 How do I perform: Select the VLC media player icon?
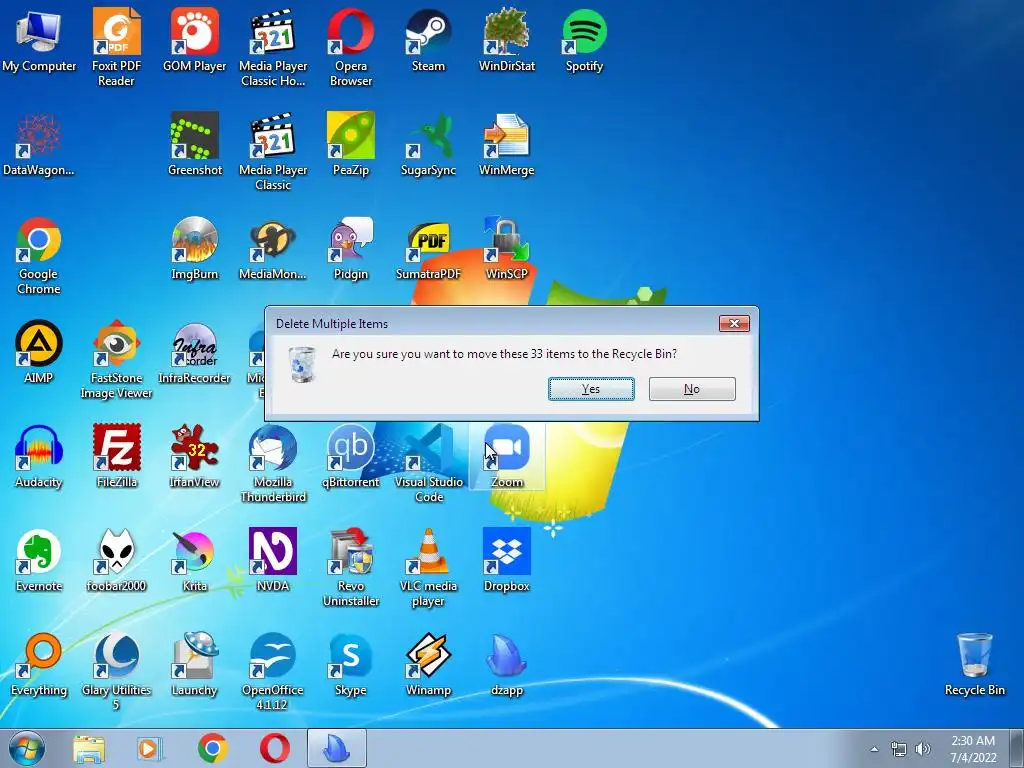tap(428, 568)
